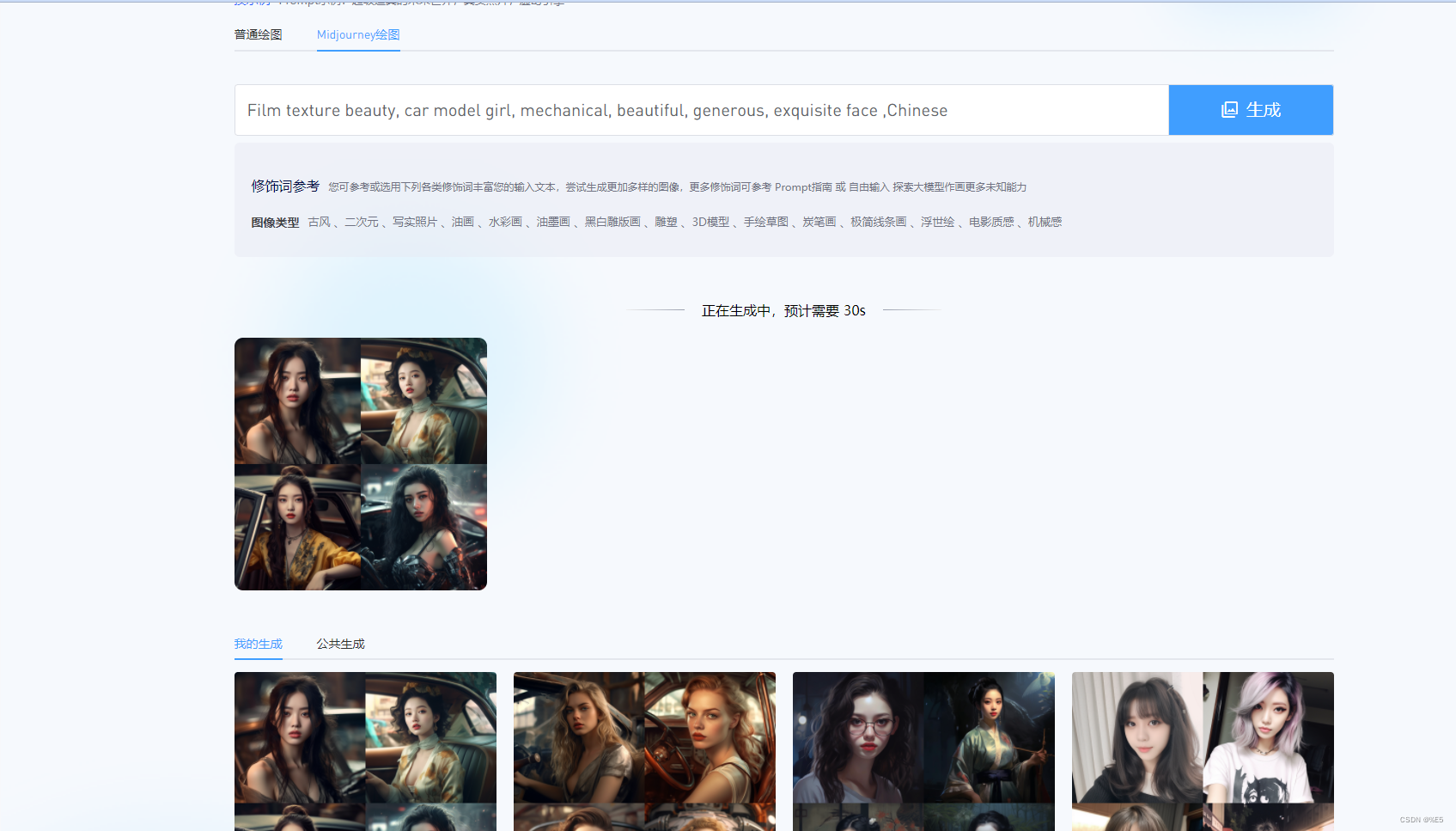
Task: Add the 雕塑 modifier
Action: [666, 222]
